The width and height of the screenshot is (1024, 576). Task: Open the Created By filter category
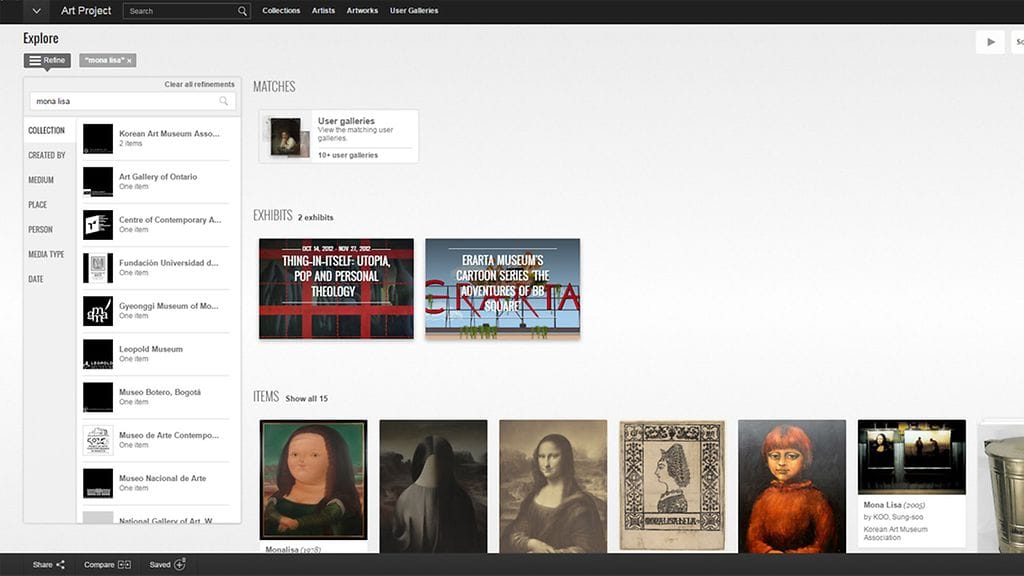[x=47, y=155]
